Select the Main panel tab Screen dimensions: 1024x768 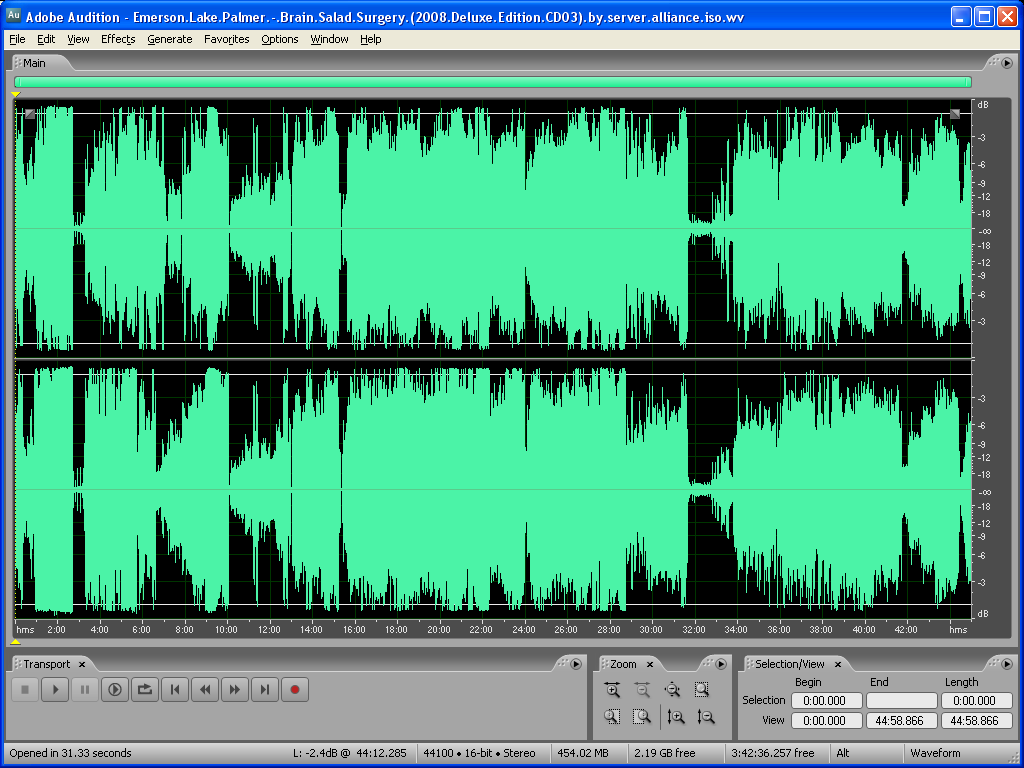coord(35,63)
